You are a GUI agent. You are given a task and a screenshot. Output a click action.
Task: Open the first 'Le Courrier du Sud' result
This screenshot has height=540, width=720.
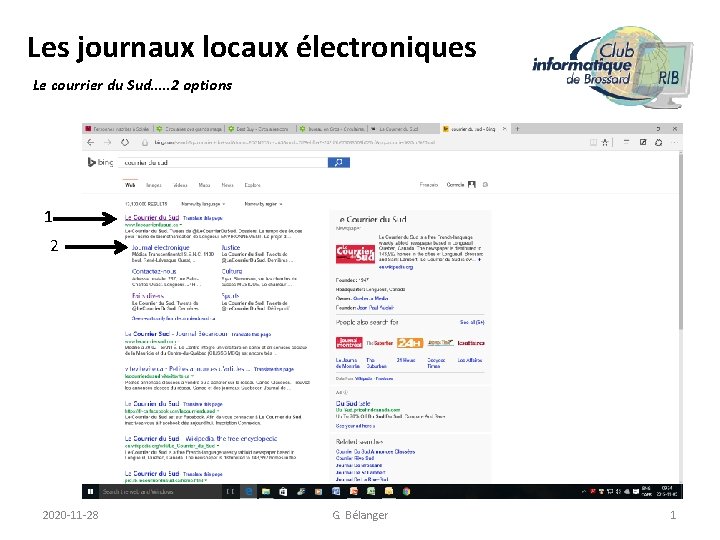click(x=152, y=218)
